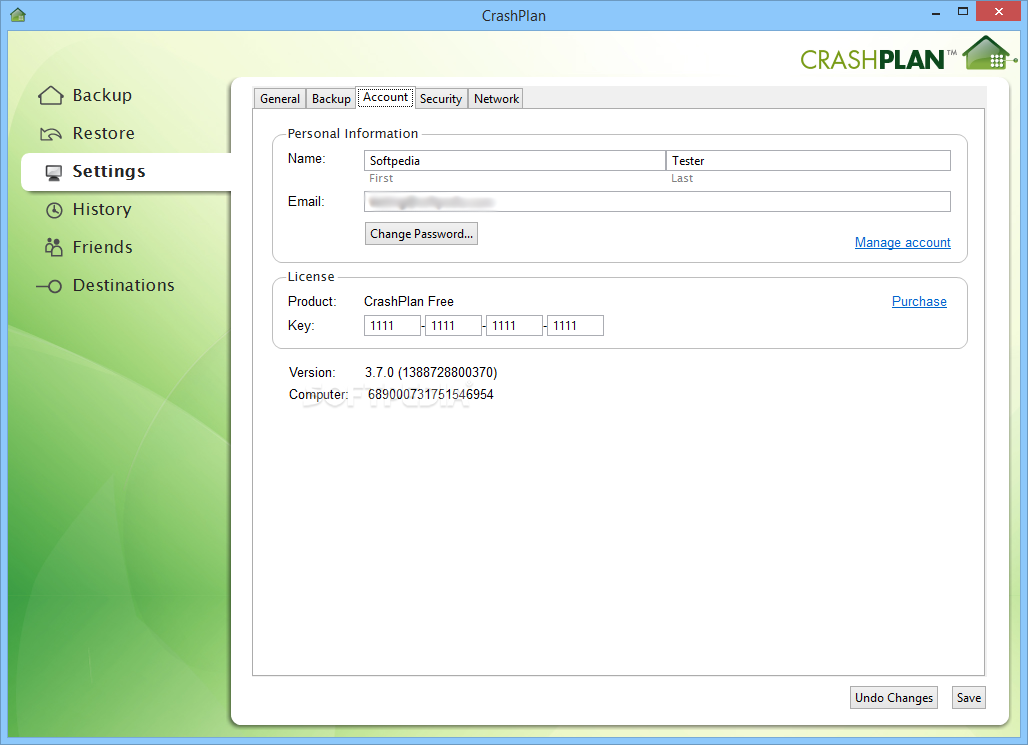This screenshot has height=745, width=1028.
Task: Focus the First name field containing Softpedia
Action: point(515,161)
